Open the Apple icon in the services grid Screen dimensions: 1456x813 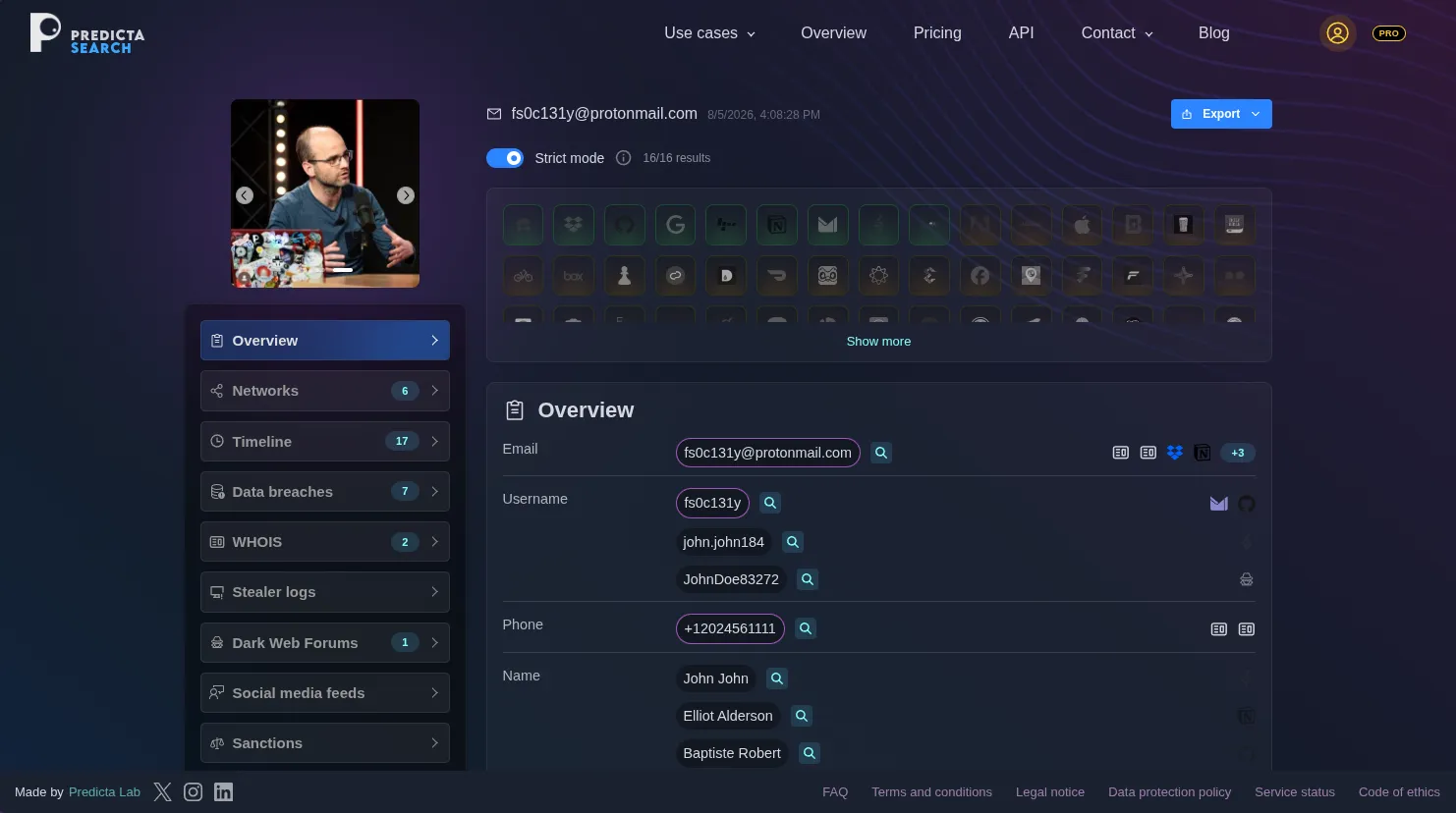click(x=1082, y=225)
